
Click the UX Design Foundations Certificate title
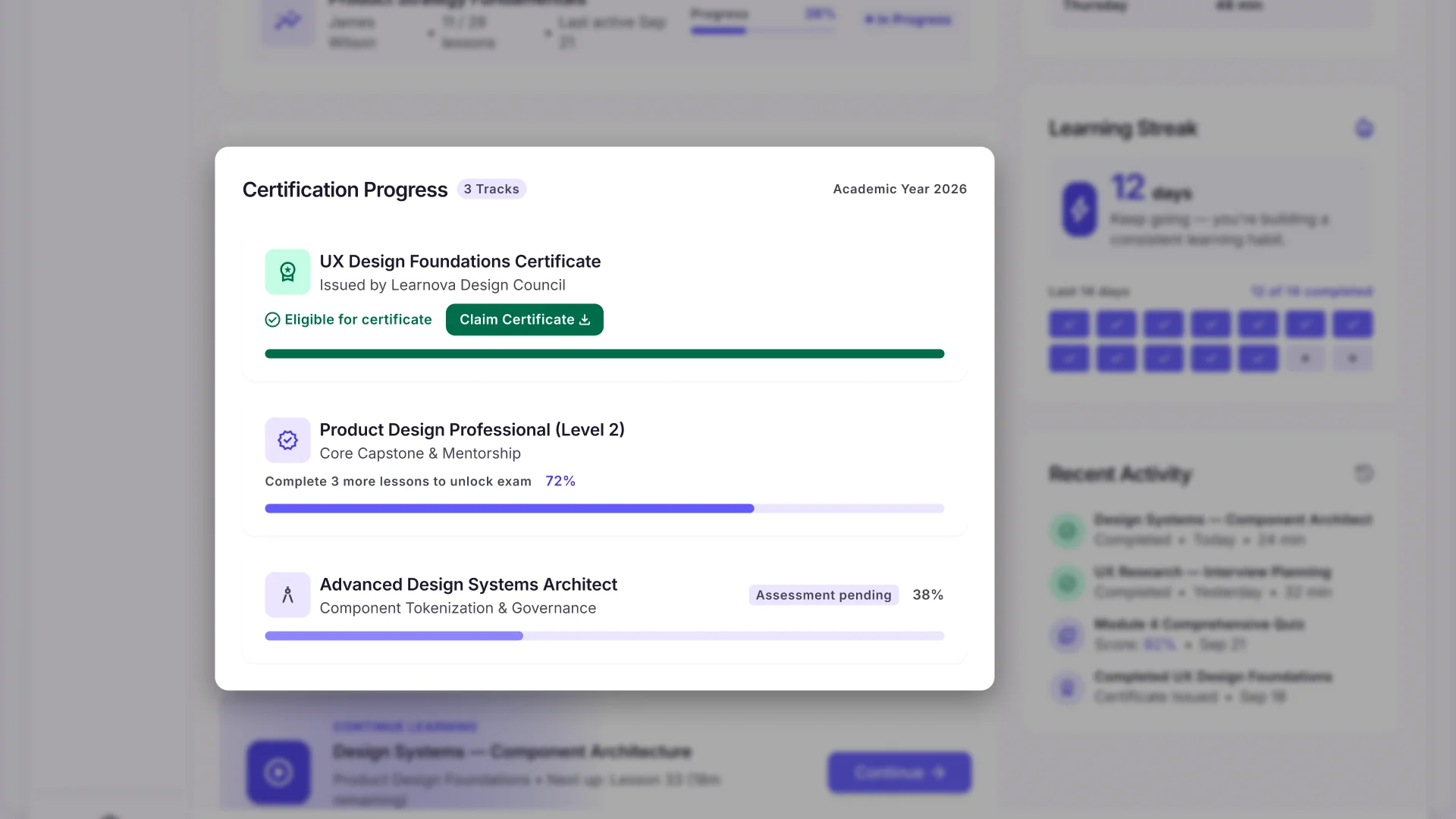click(x=460, y=261)
